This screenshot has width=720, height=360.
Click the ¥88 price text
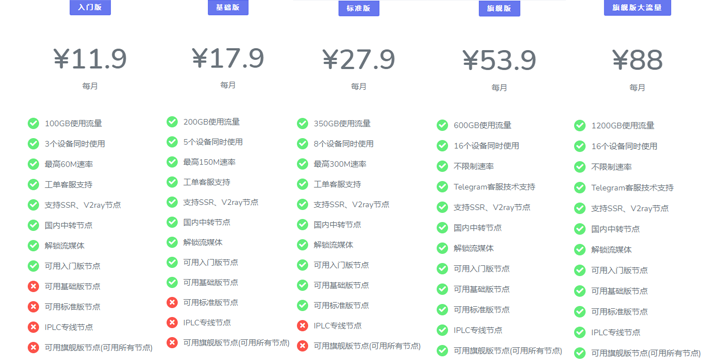(x=637, y=60)
